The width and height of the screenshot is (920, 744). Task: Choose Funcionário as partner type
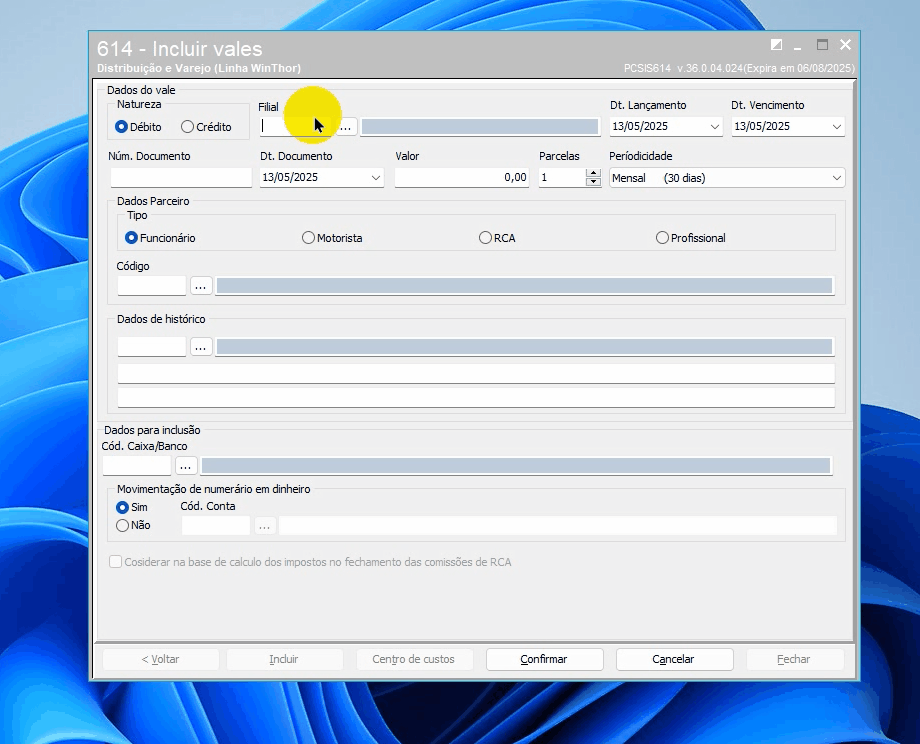(x=160, y=238)
